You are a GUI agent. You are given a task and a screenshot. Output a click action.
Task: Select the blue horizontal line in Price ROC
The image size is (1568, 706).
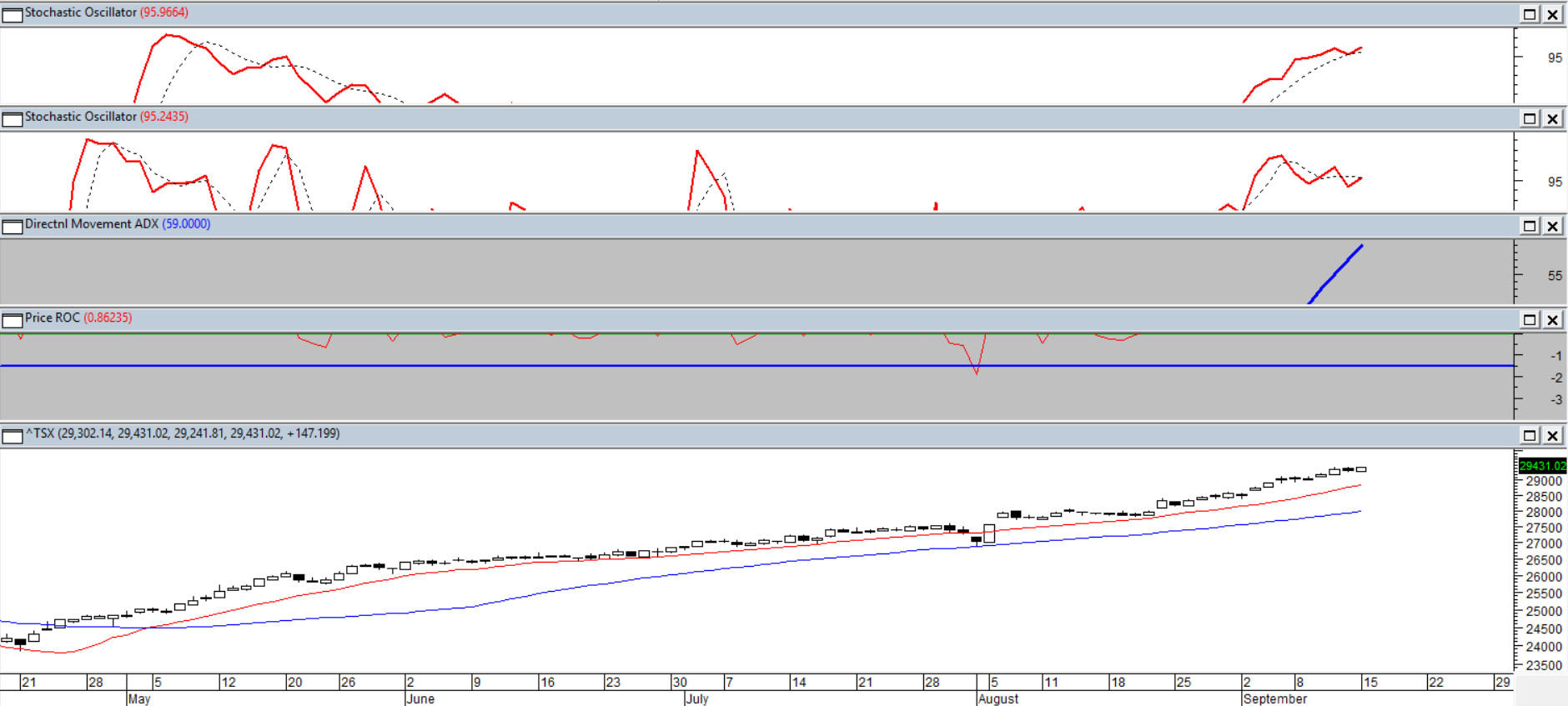584,366
